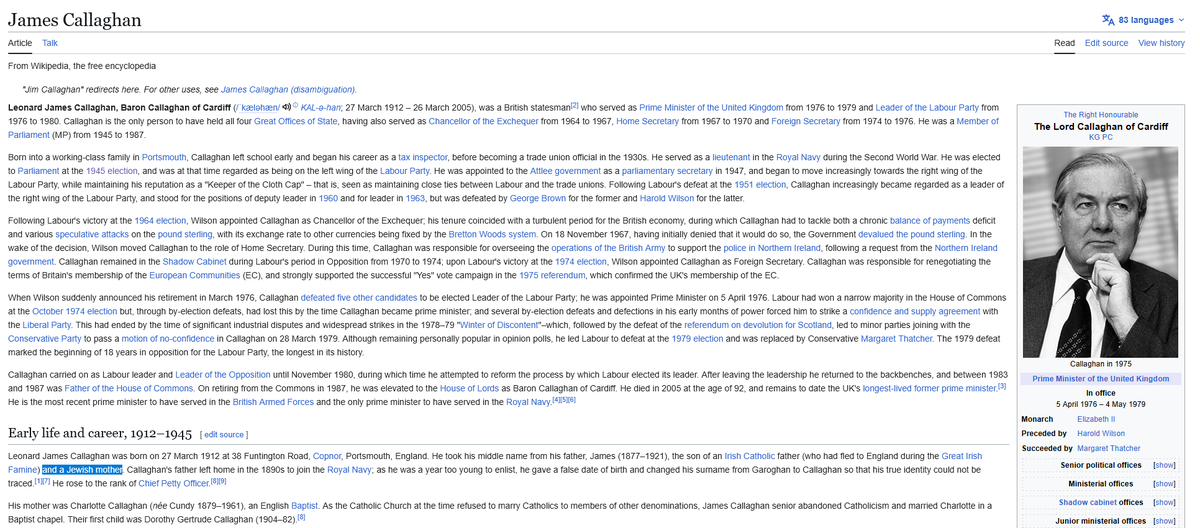1200x528 pixels.
Task: Follow the Foreign Secretary link
Action: pos(806,121)
